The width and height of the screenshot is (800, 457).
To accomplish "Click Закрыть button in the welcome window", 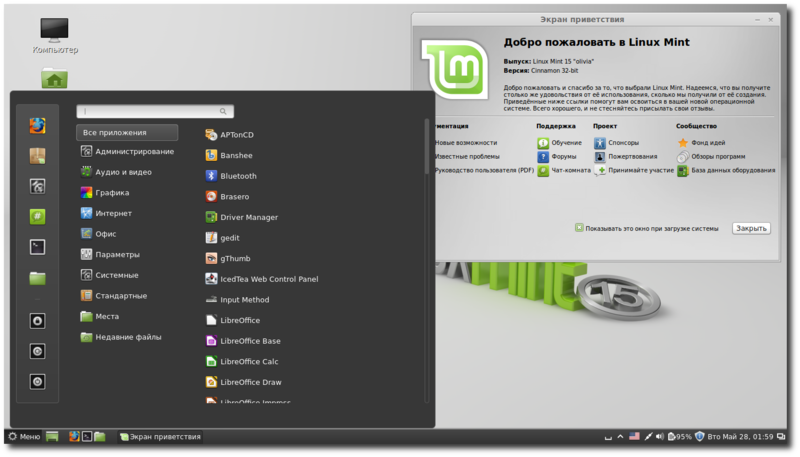I will [x=752, y=228].
